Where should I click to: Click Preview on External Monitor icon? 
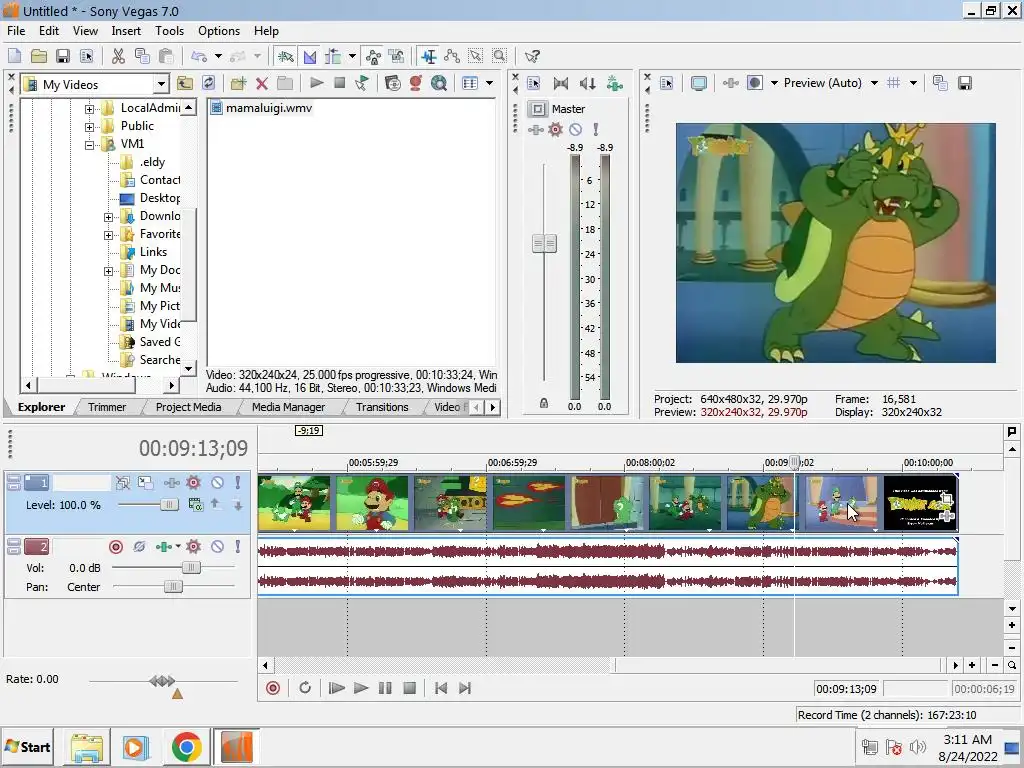pos(698,83)
